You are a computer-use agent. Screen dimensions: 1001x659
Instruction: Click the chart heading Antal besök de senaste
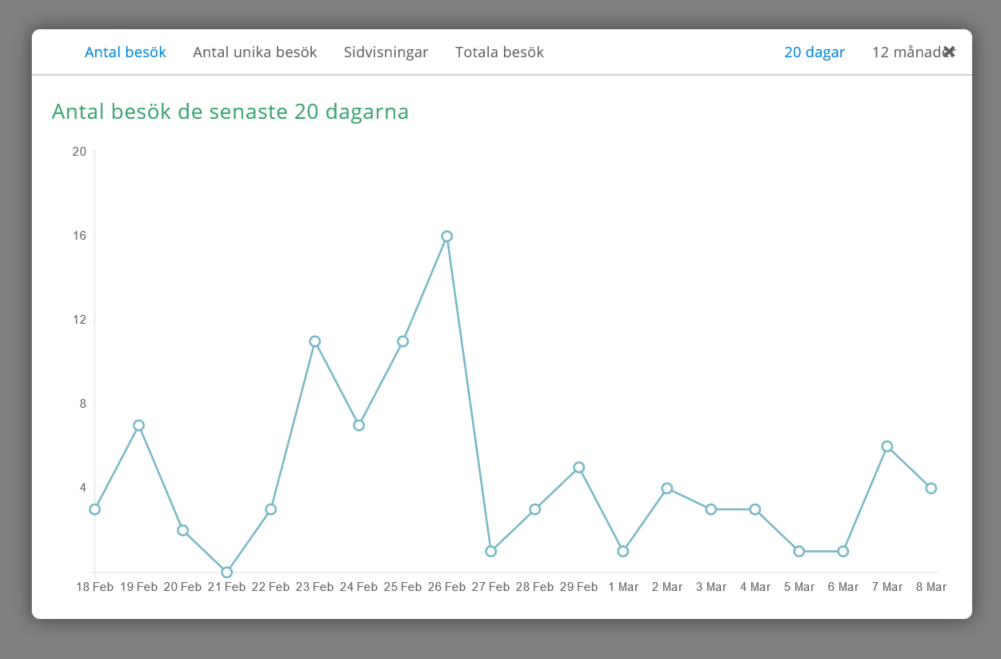coord(230,111)
